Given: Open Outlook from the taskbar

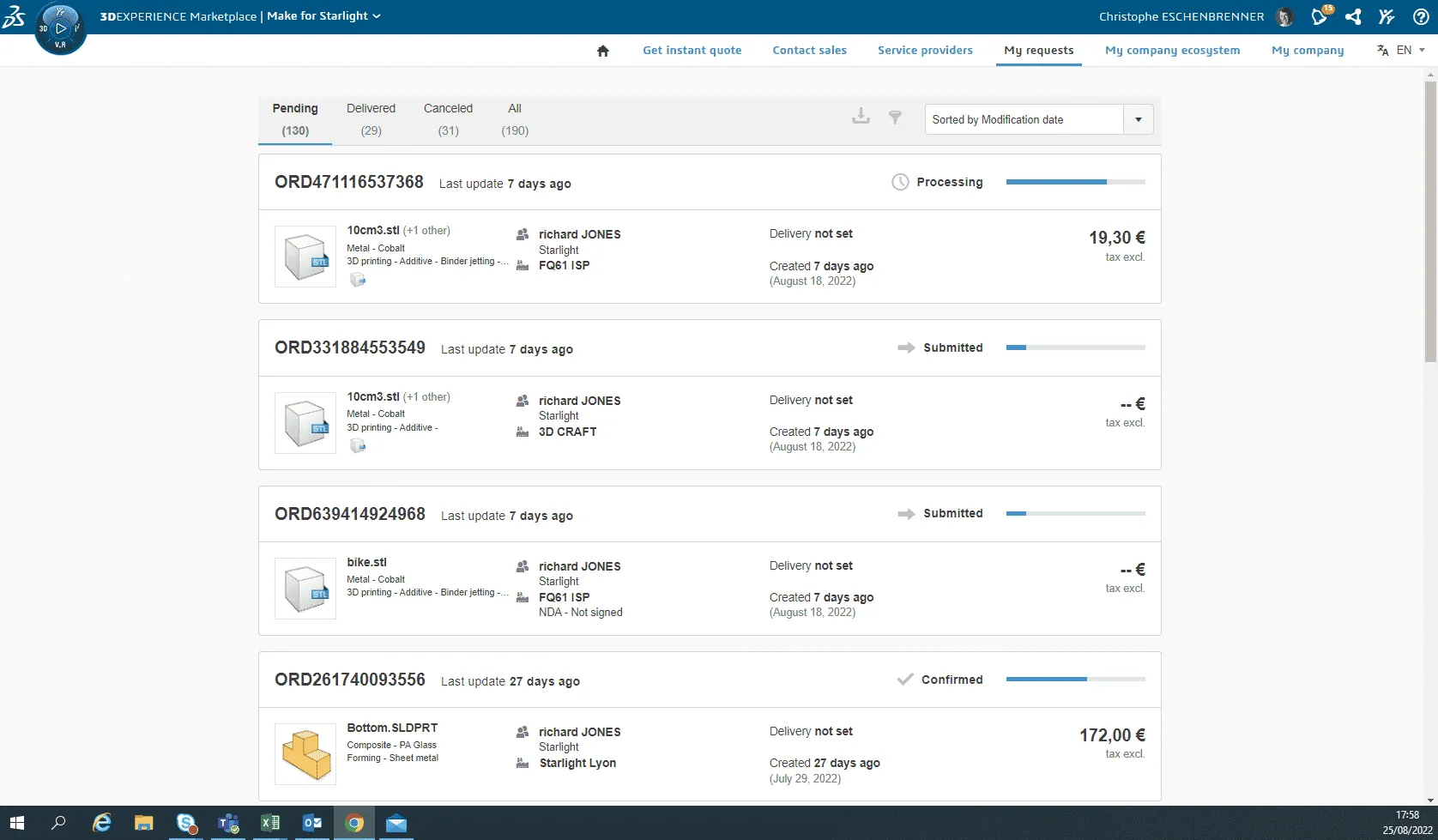Looking at the screenshot, I should coord(312,824).
